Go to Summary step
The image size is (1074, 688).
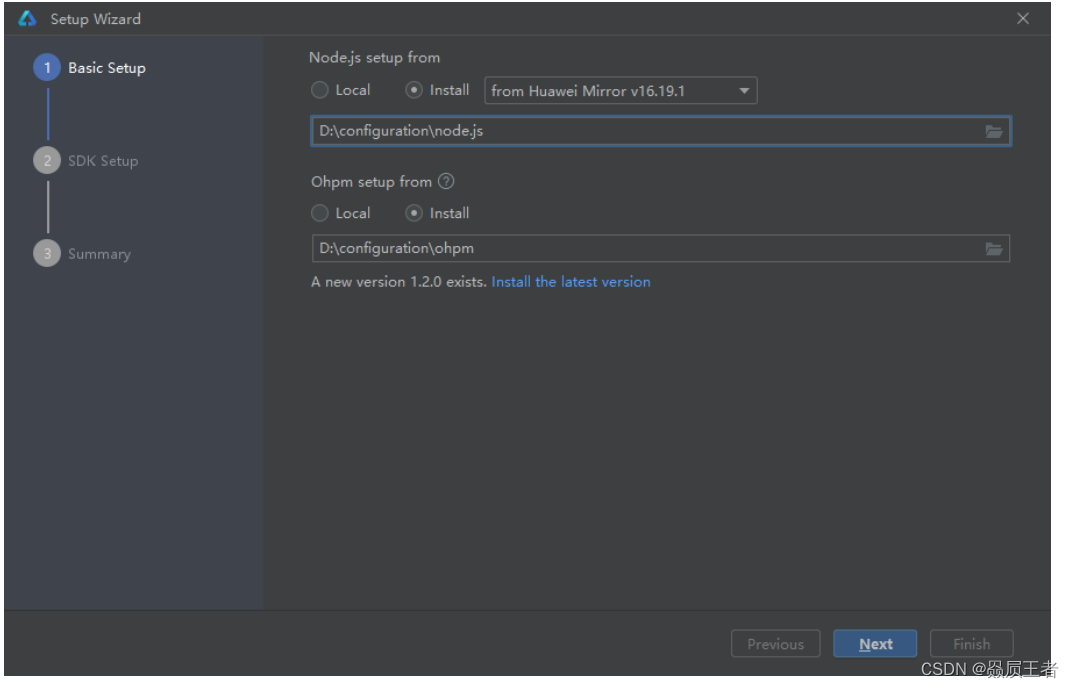[82, 254]
